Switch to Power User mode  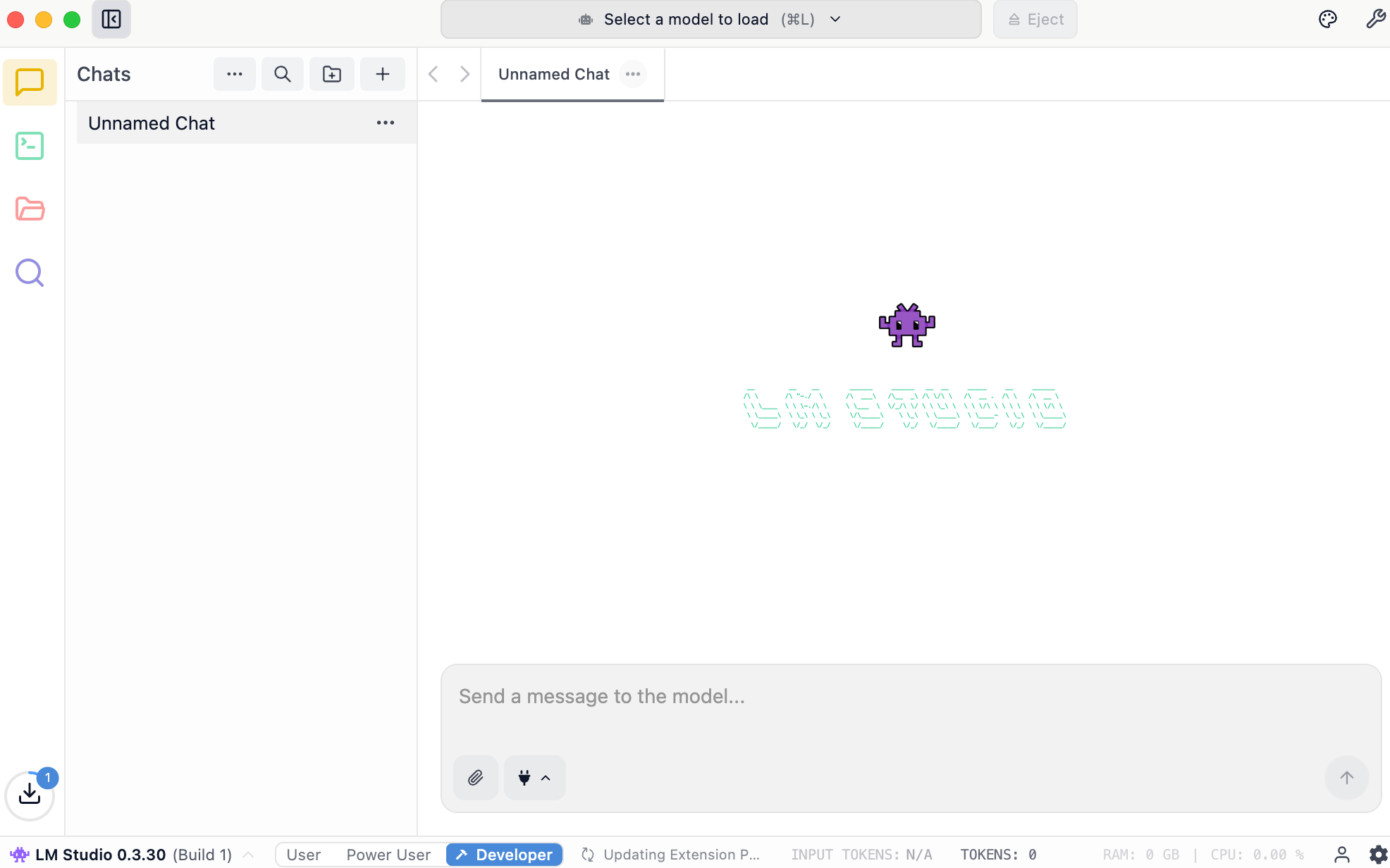[388, 855]
